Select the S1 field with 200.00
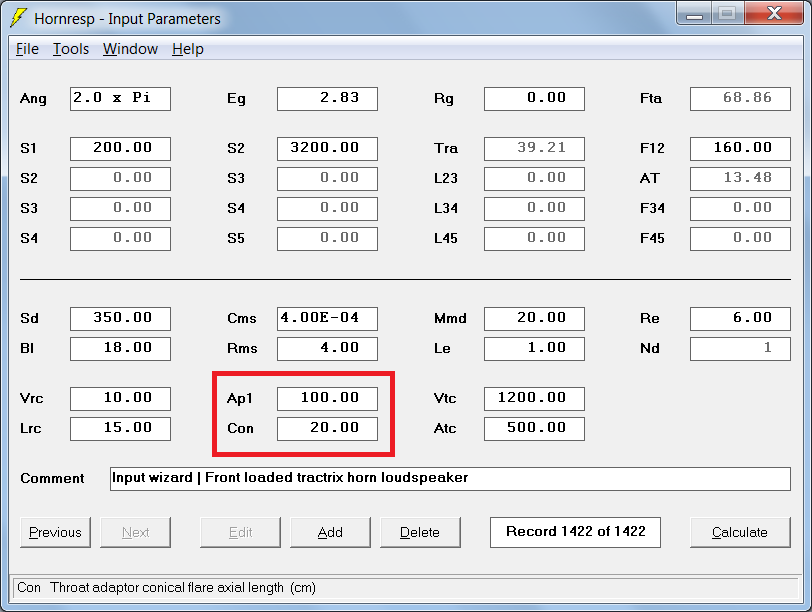 click(x=120, y=149)
